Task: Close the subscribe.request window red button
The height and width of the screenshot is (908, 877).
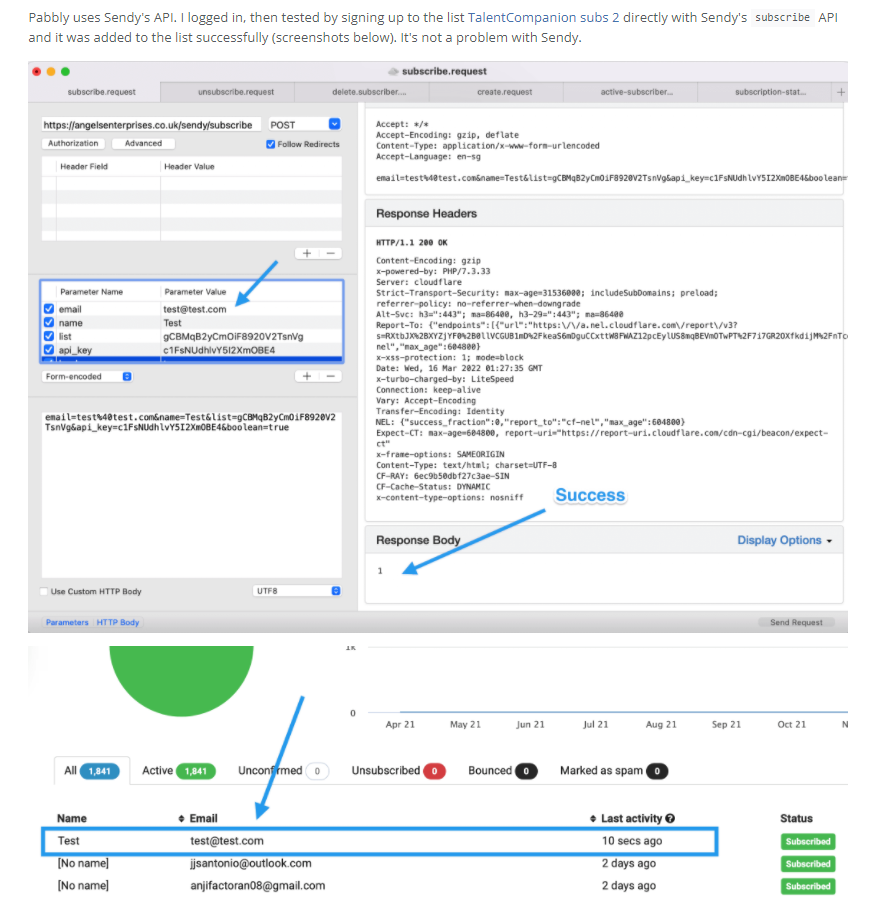Action: click(37, 71)
